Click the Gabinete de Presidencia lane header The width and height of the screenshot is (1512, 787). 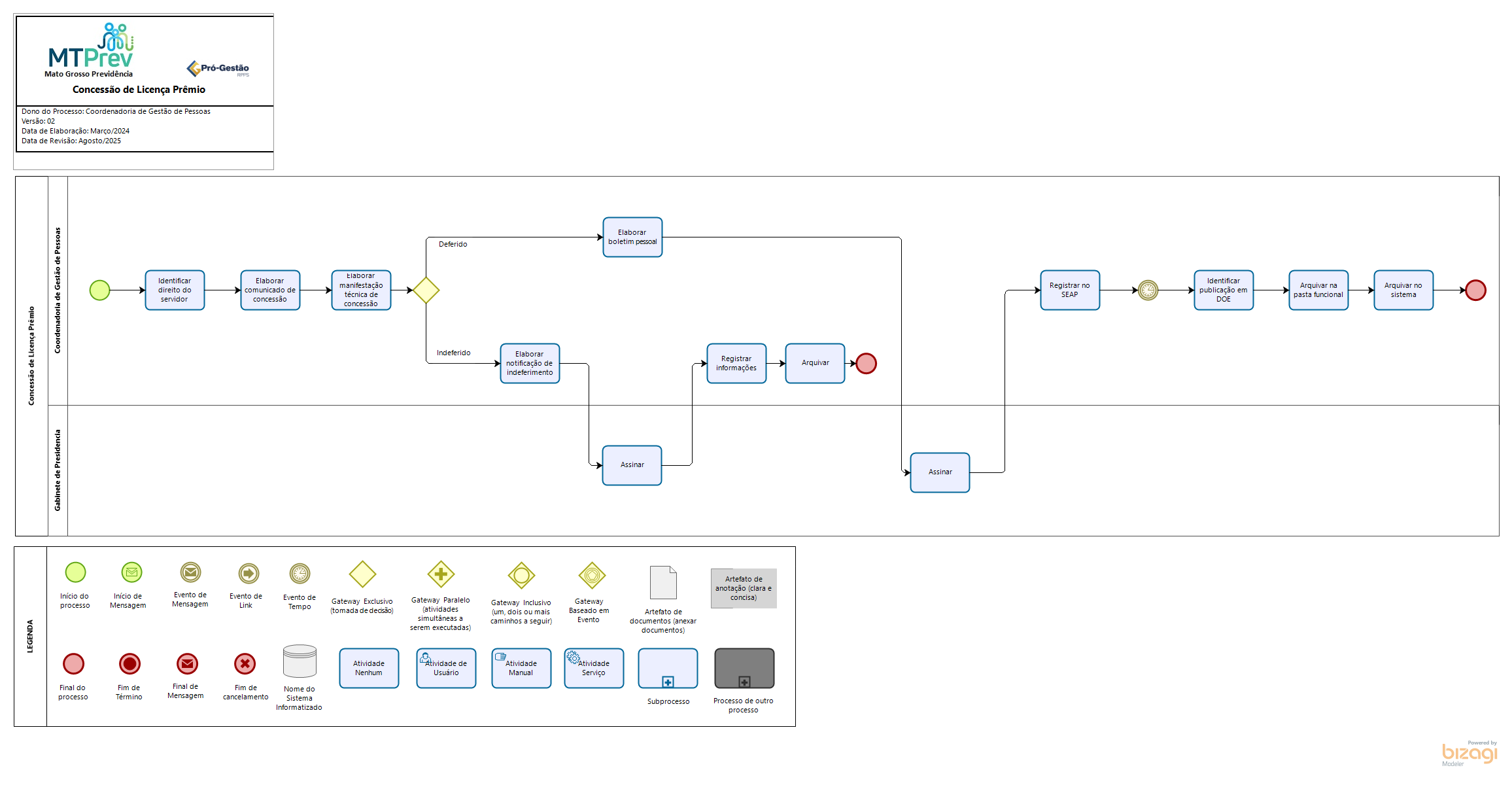[58, 470]
